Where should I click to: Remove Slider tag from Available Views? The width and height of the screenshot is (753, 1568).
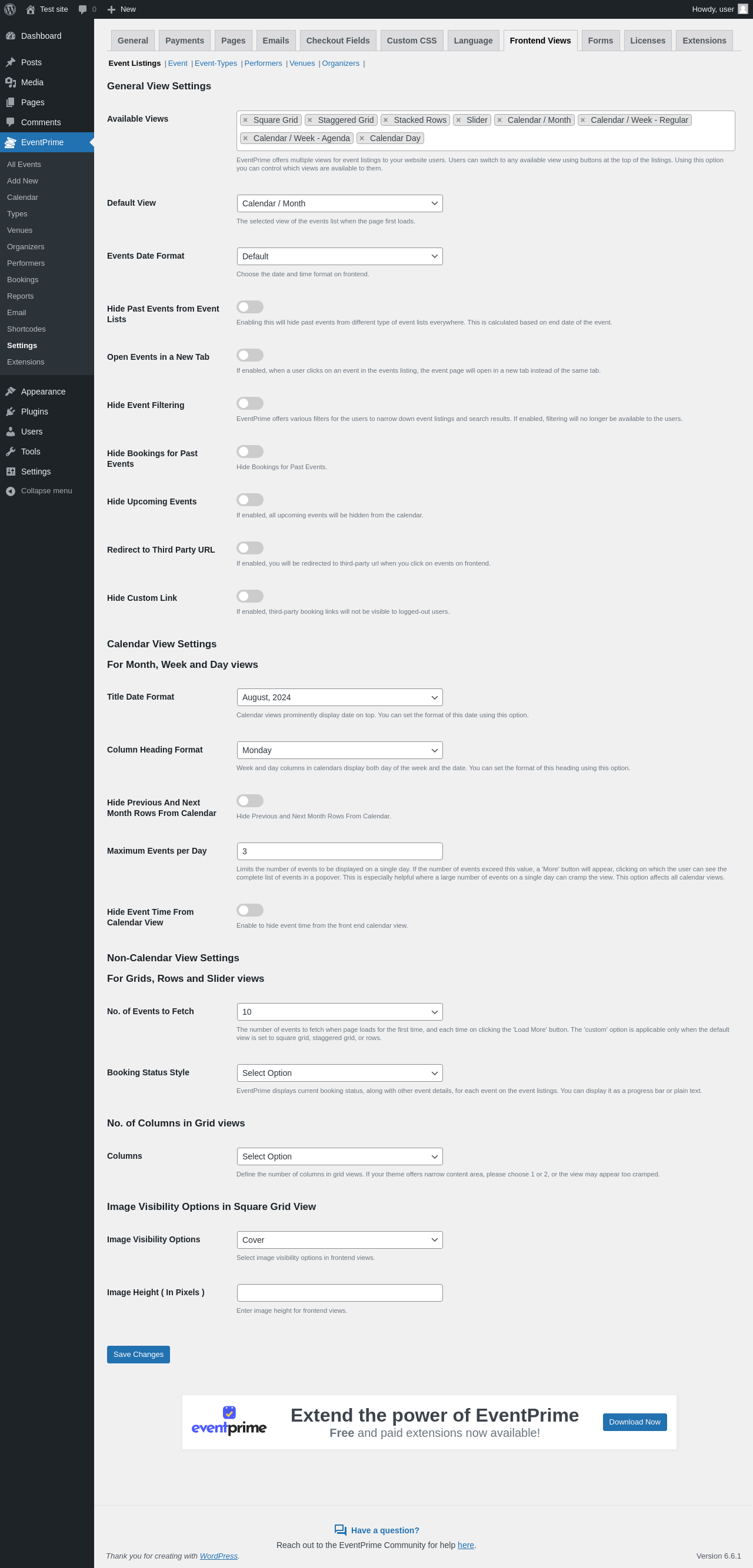[x=459, y=121]
